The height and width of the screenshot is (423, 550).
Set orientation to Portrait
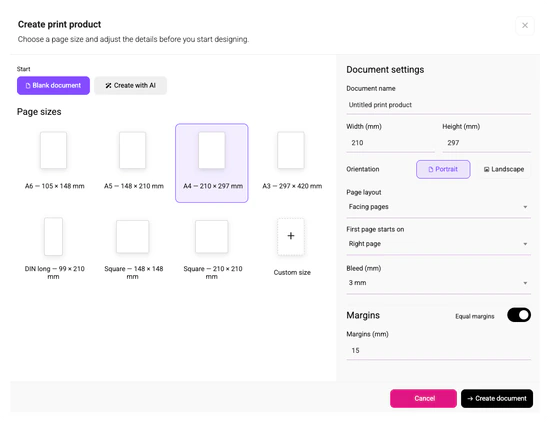click(x=443, y=169)
